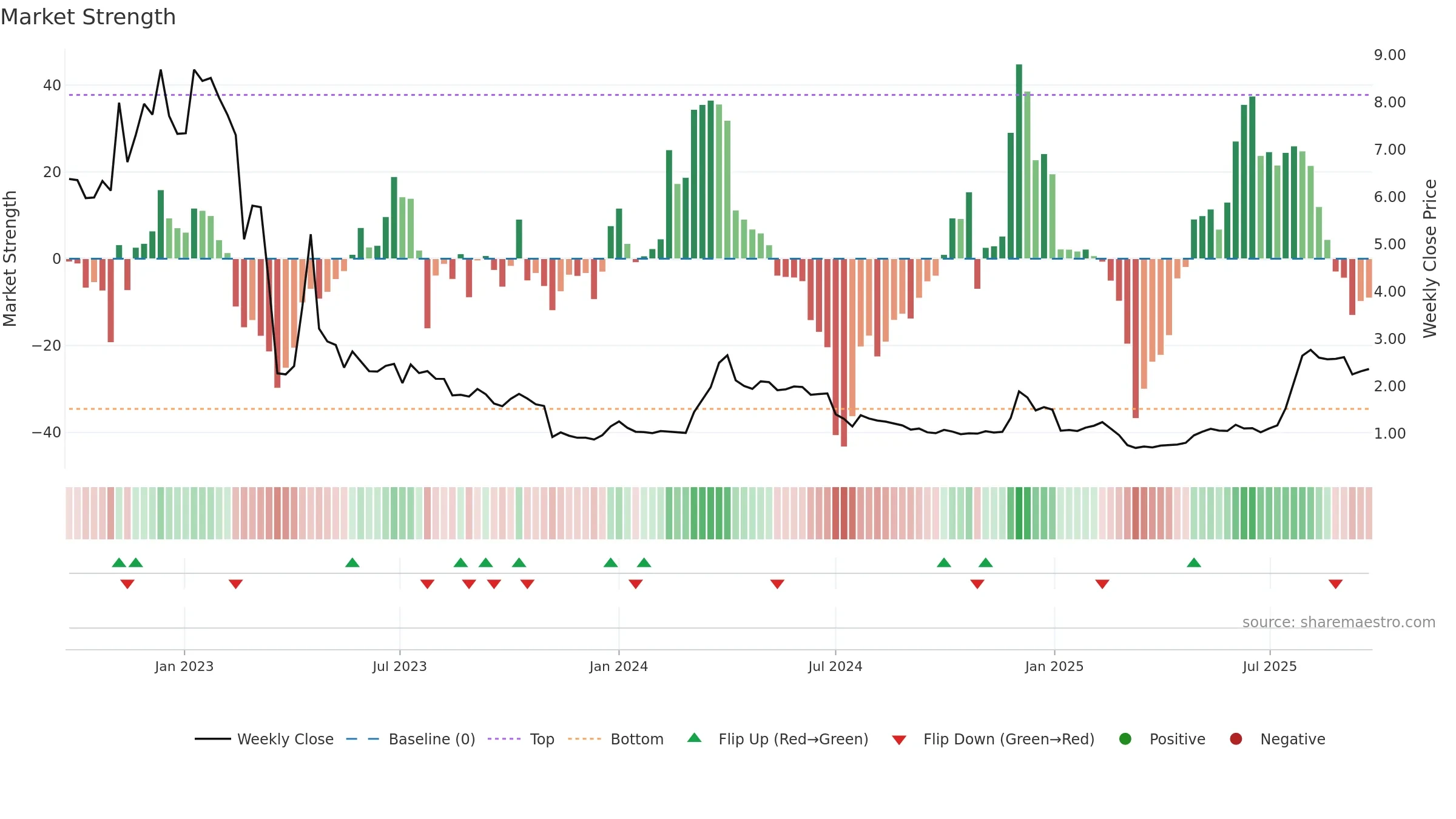
Task: Click the green Positive legend dot
Action: point(1125,739)
